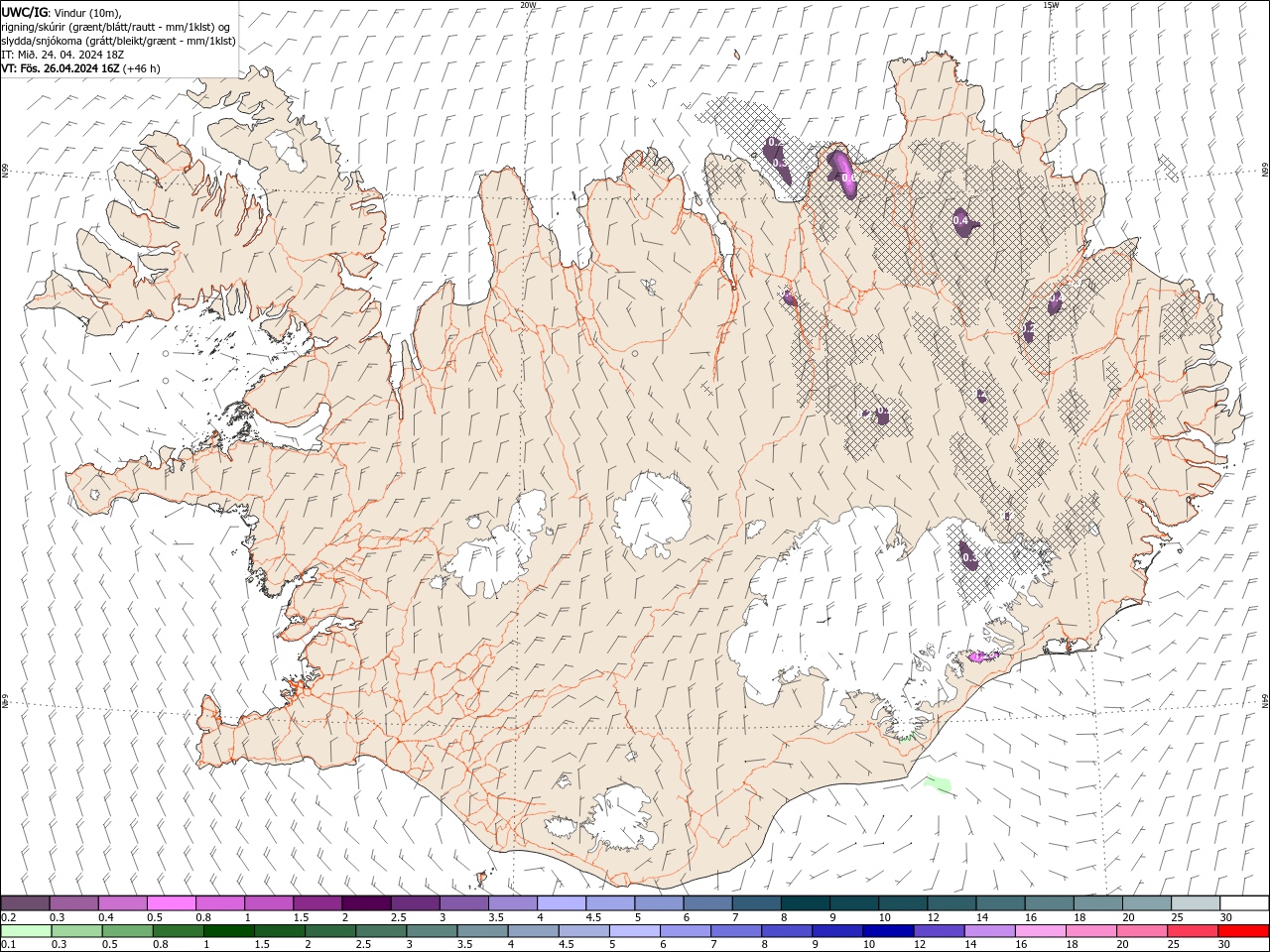
Task: Click lower legend red swatch starting at 25
Action: pos(1192,931)
